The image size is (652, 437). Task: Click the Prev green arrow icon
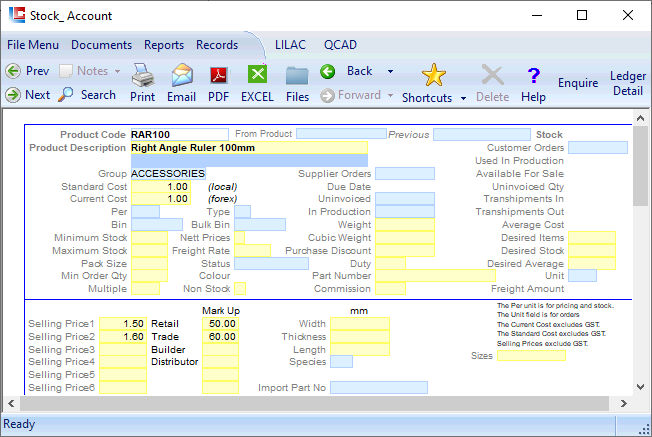(13, 71)
